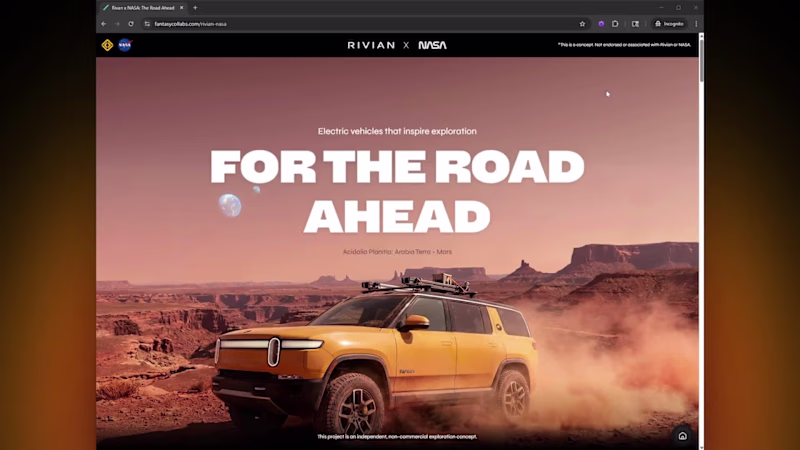The width and height of the screenshot is (800, 450).
Task: Open the purple extension icon in the toolbar
Action: (x=601, y=24)
